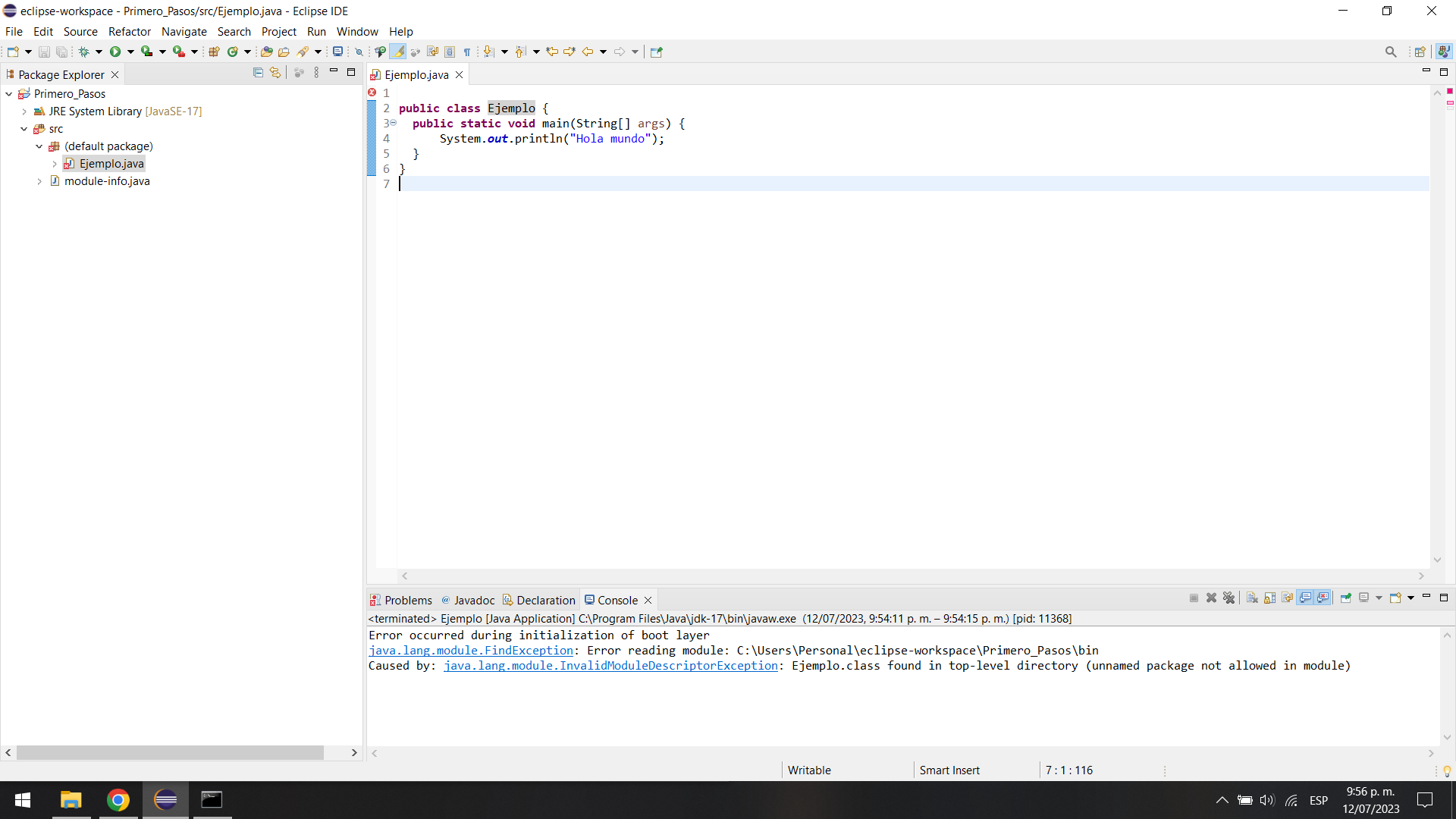Viewport: 1456px width, 819px height.
Task: Toggle Show Console on standard output change
Action: coord(1306,598)
